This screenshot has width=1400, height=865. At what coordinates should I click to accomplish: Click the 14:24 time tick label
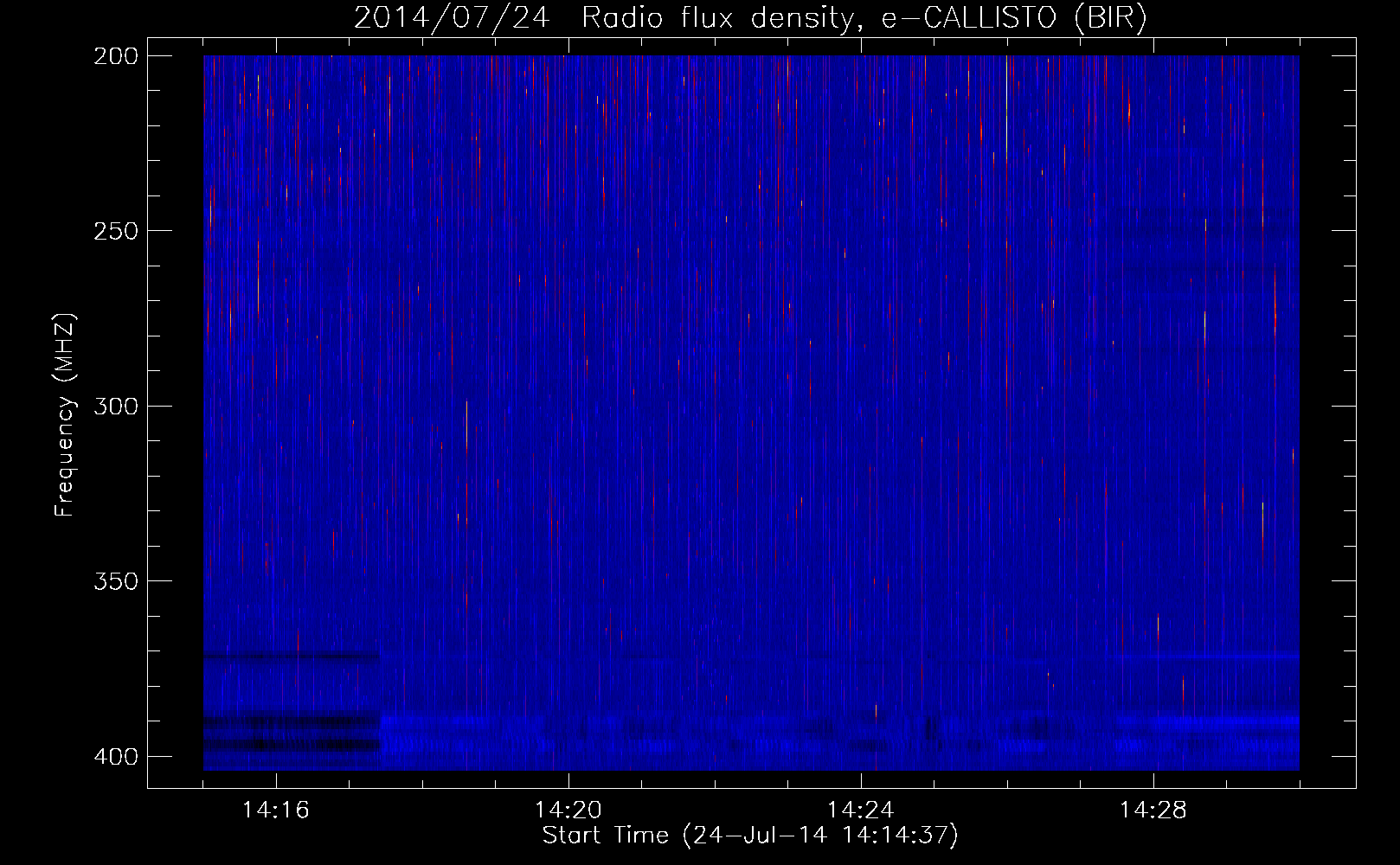(861, 811)
